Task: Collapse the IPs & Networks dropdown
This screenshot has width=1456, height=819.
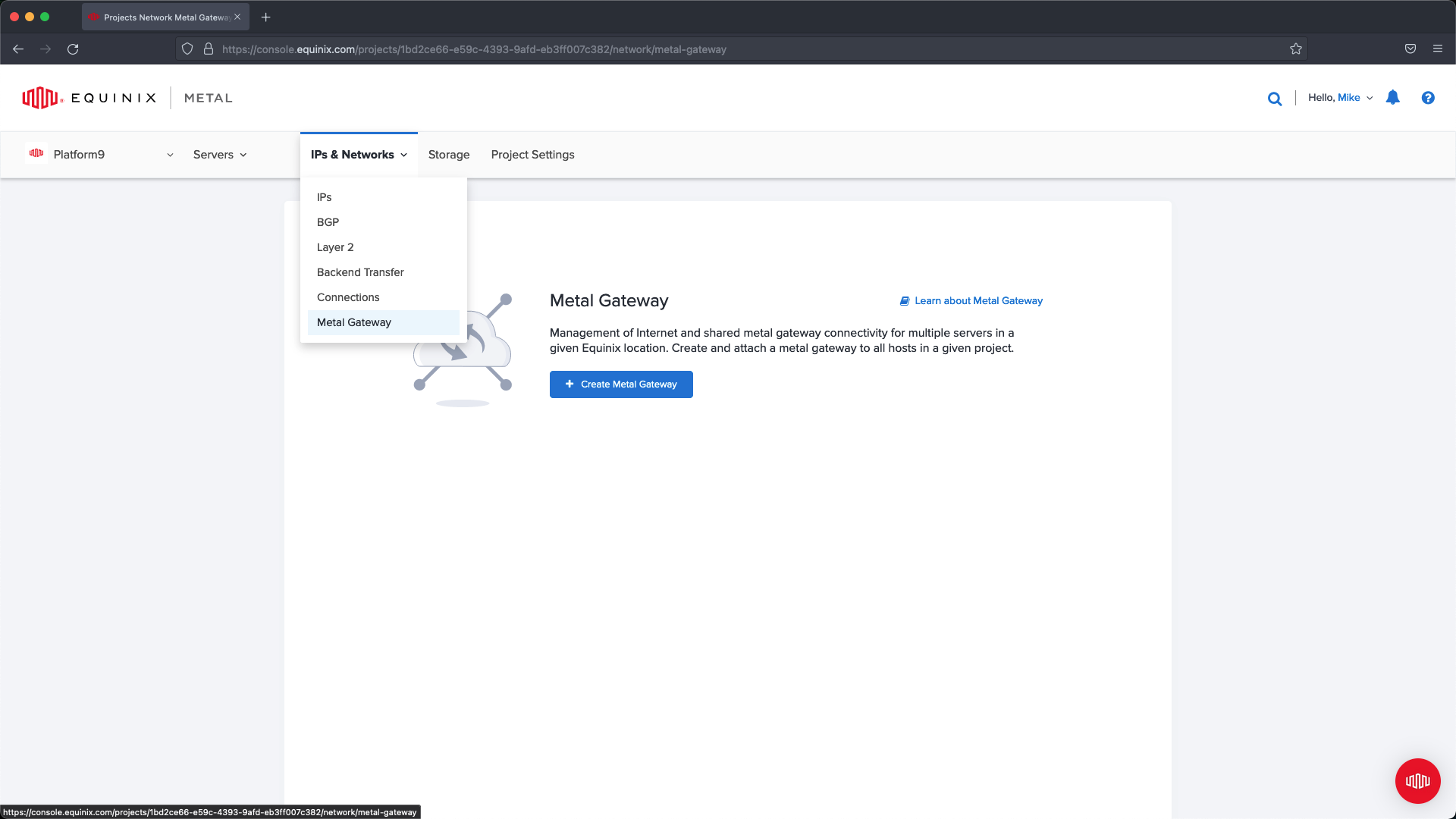Action: (x=359, y=155)
